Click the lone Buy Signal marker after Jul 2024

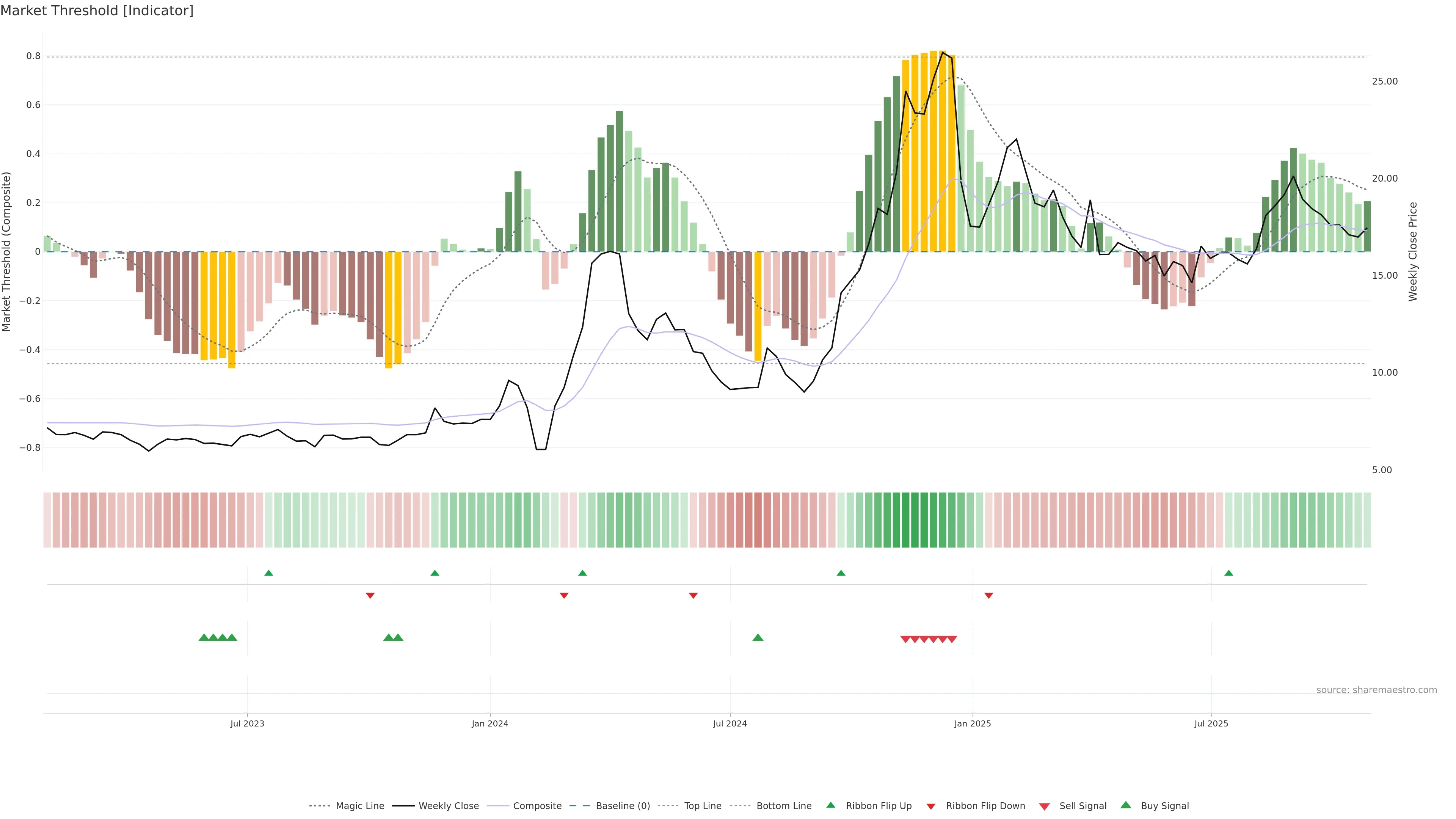(x=758, y=637)
